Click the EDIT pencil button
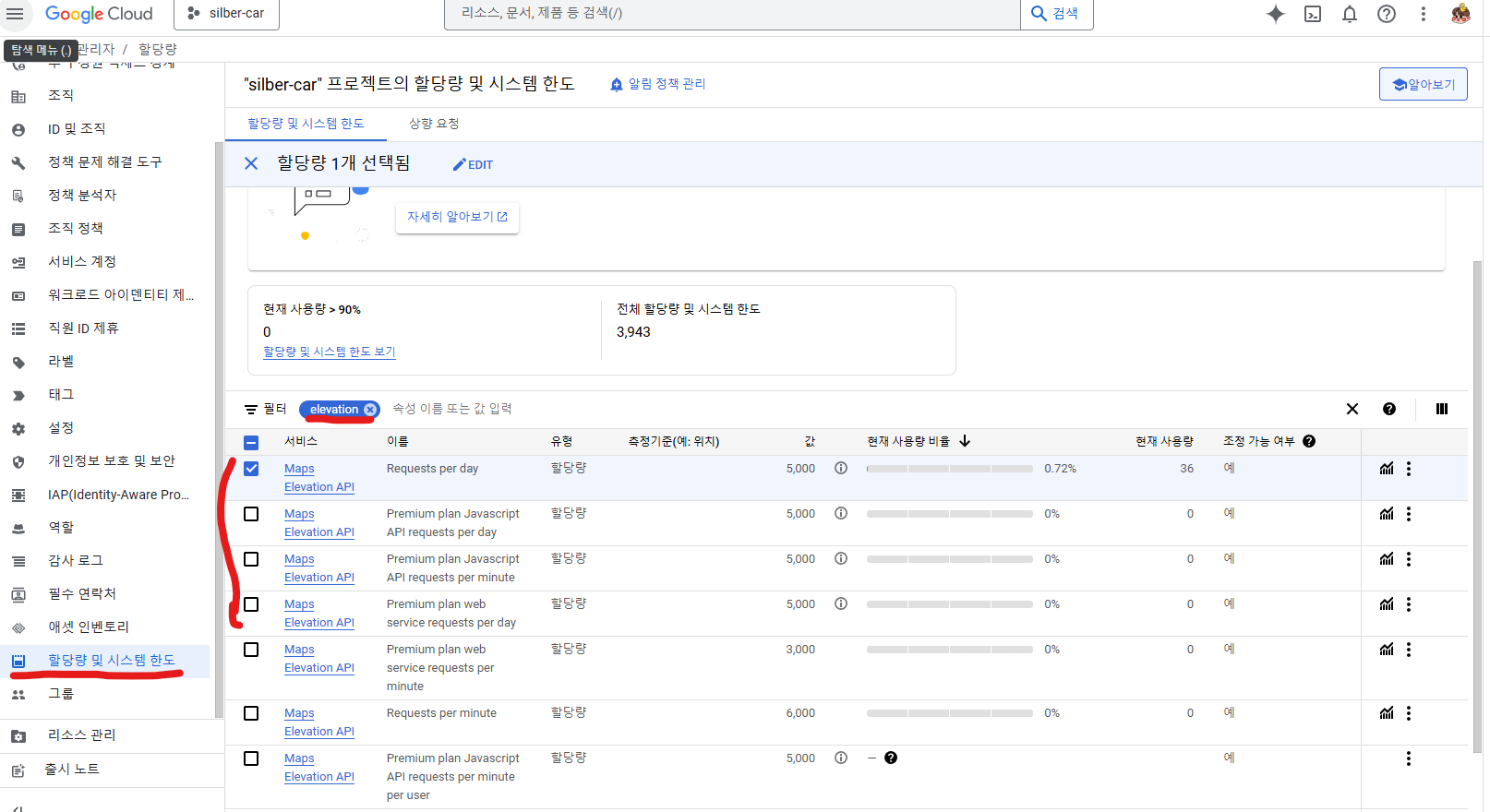 473,164
